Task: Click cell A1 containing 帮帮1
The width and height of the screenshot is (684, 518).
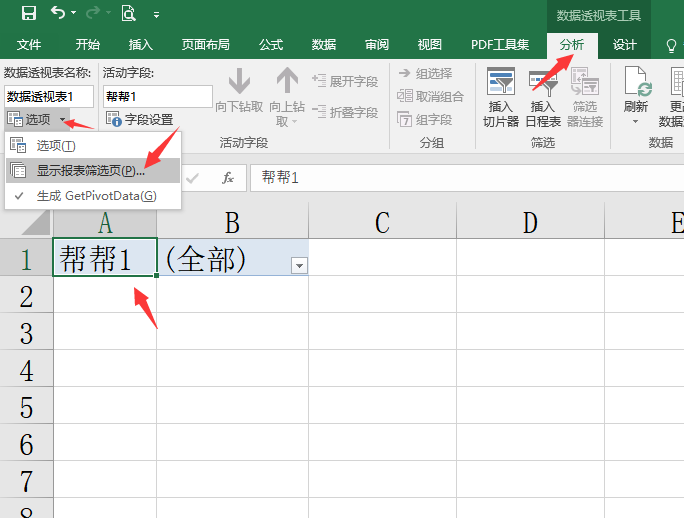Action: (105, 257)
